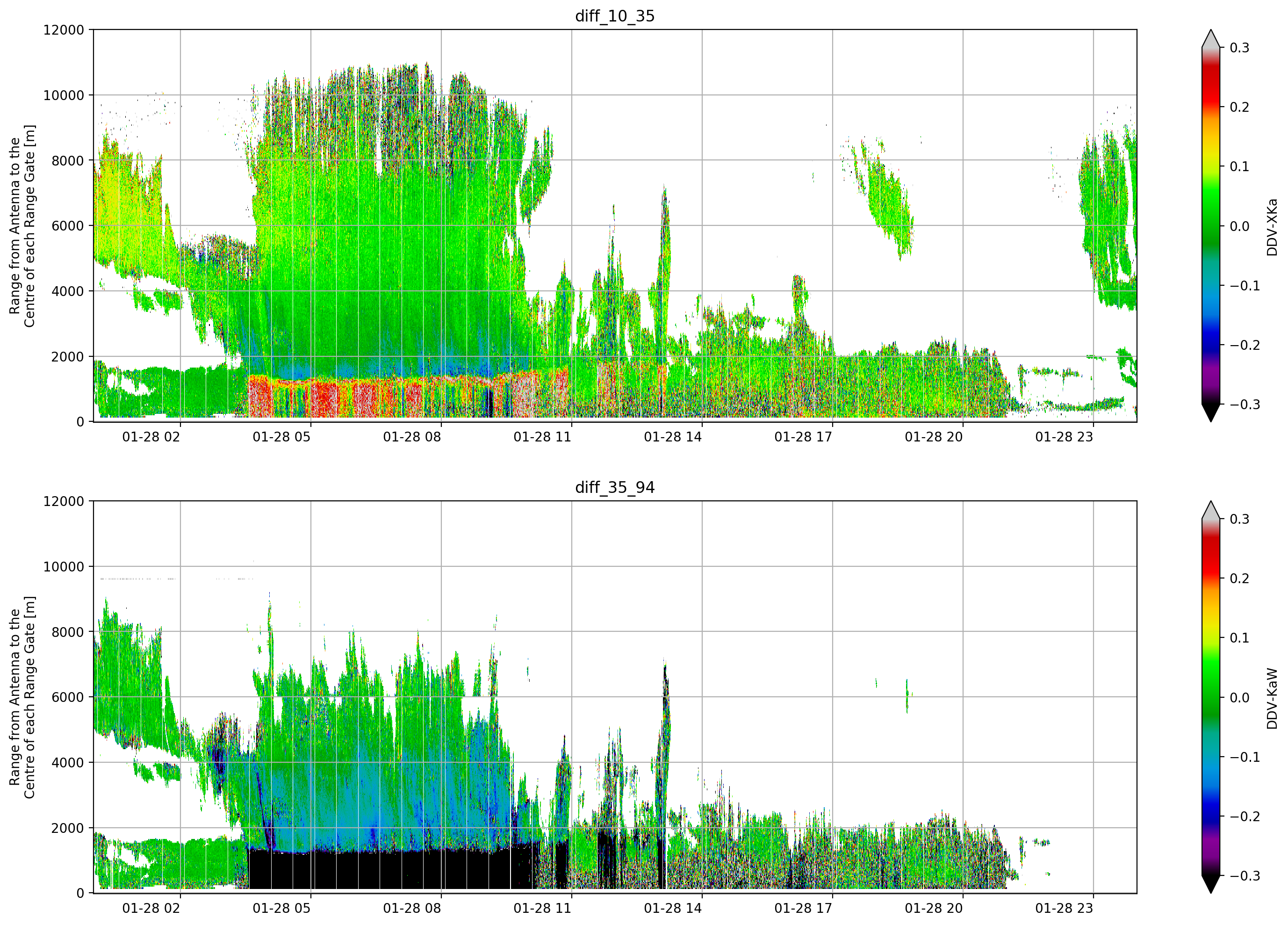Viewport: 1288px width, 925px height.
Task: Click the 4000 tick in diff_35_94 plot
Action: (68, 763)
